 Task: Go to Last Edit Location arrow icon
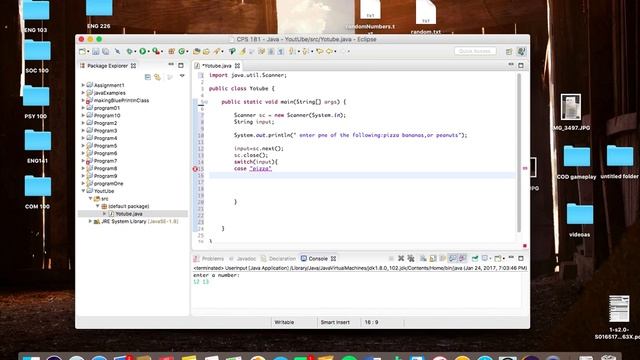click(319, 51)
